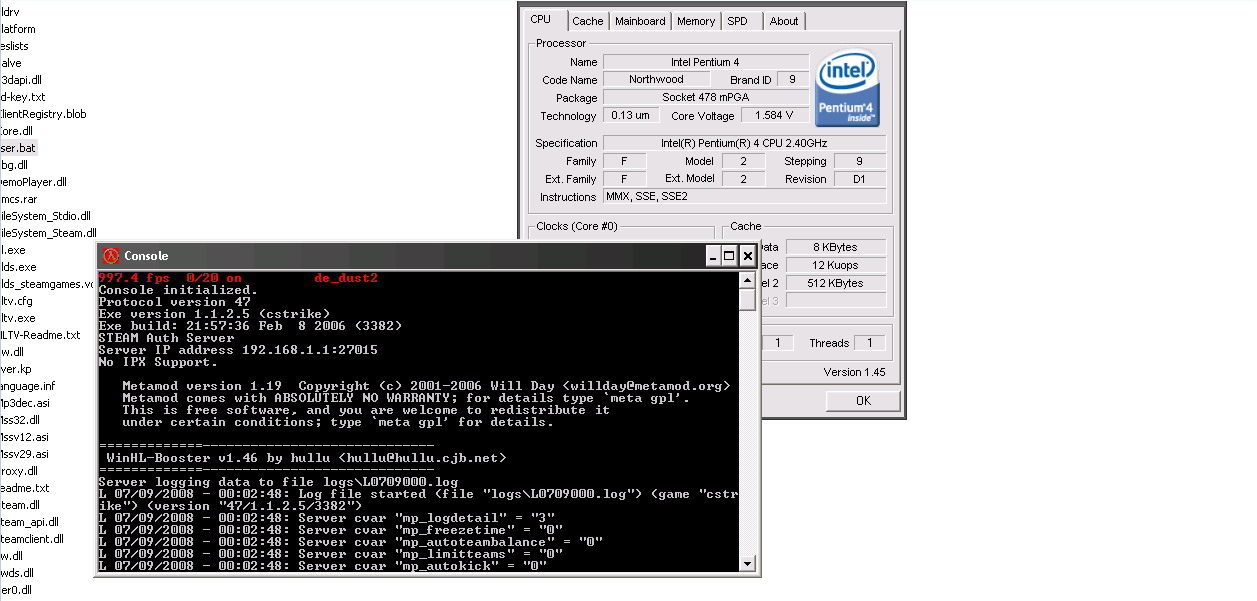This screenshot has height=601, width=1257.
Task: Click the Revision field D1
Action: 859,179
